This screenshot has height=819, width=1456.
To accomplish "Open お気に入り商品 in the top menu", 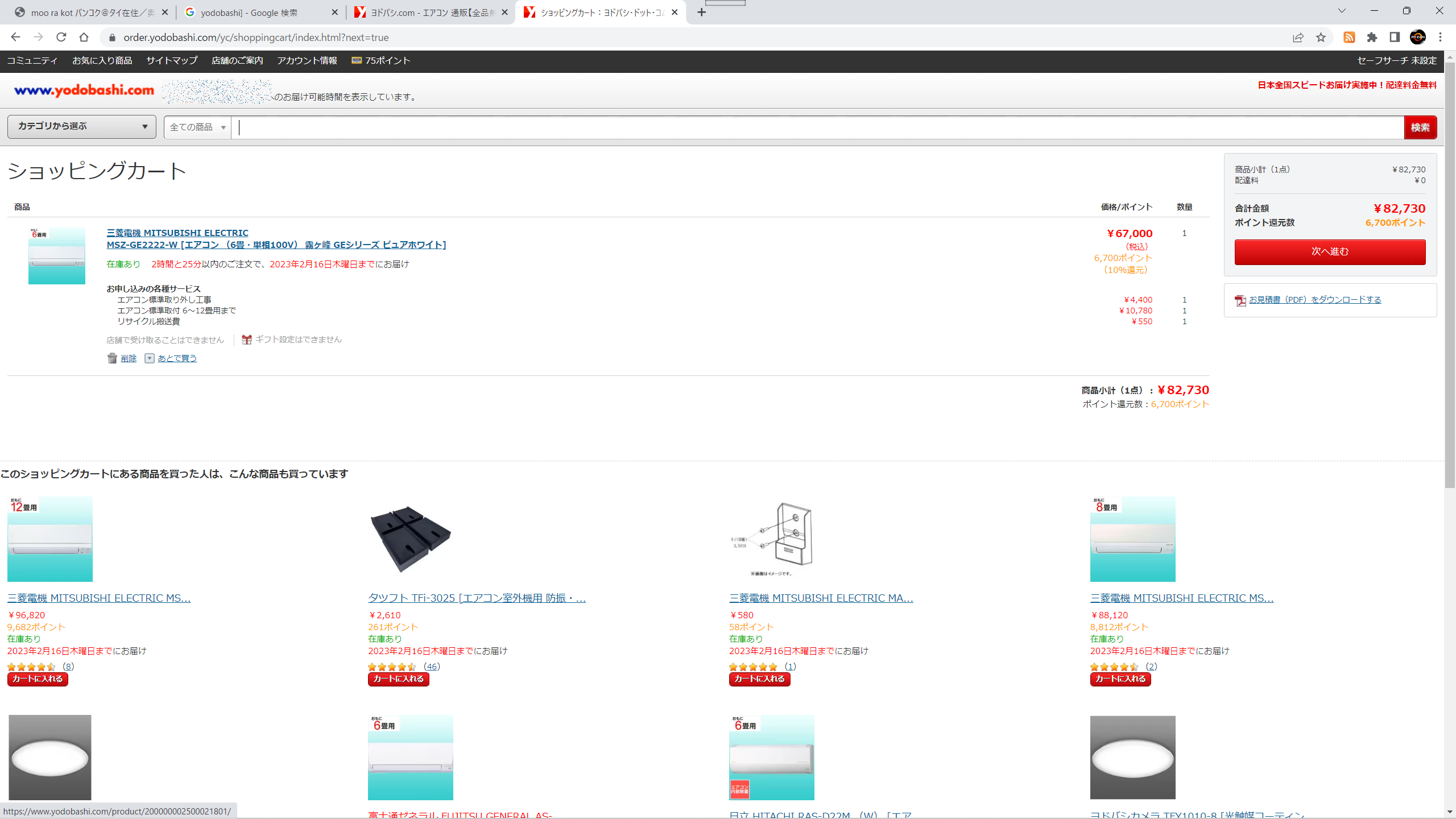I will coord(102,60).
